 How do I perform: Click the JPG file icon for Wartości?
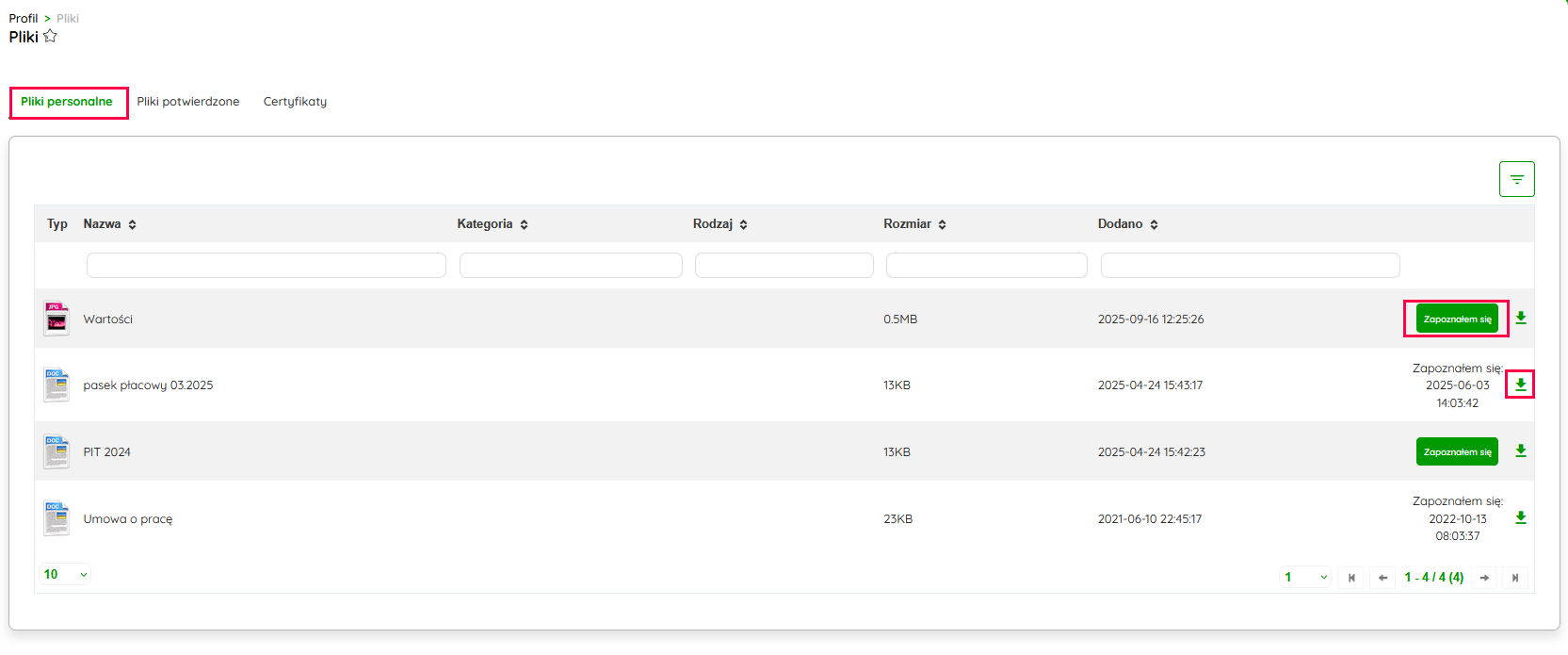pos(57,319)
